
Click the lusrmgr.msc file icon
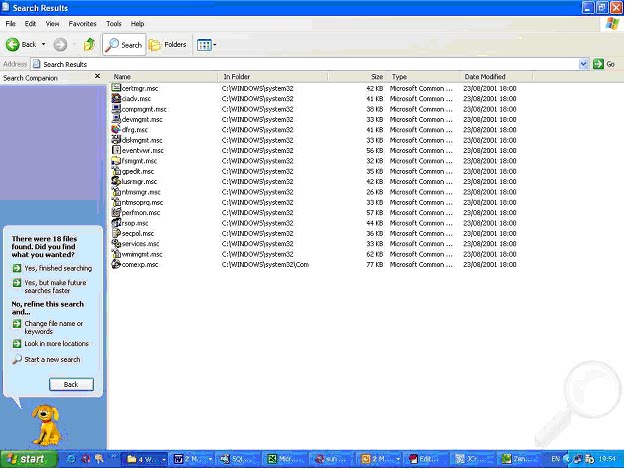(x=116, y=181)
